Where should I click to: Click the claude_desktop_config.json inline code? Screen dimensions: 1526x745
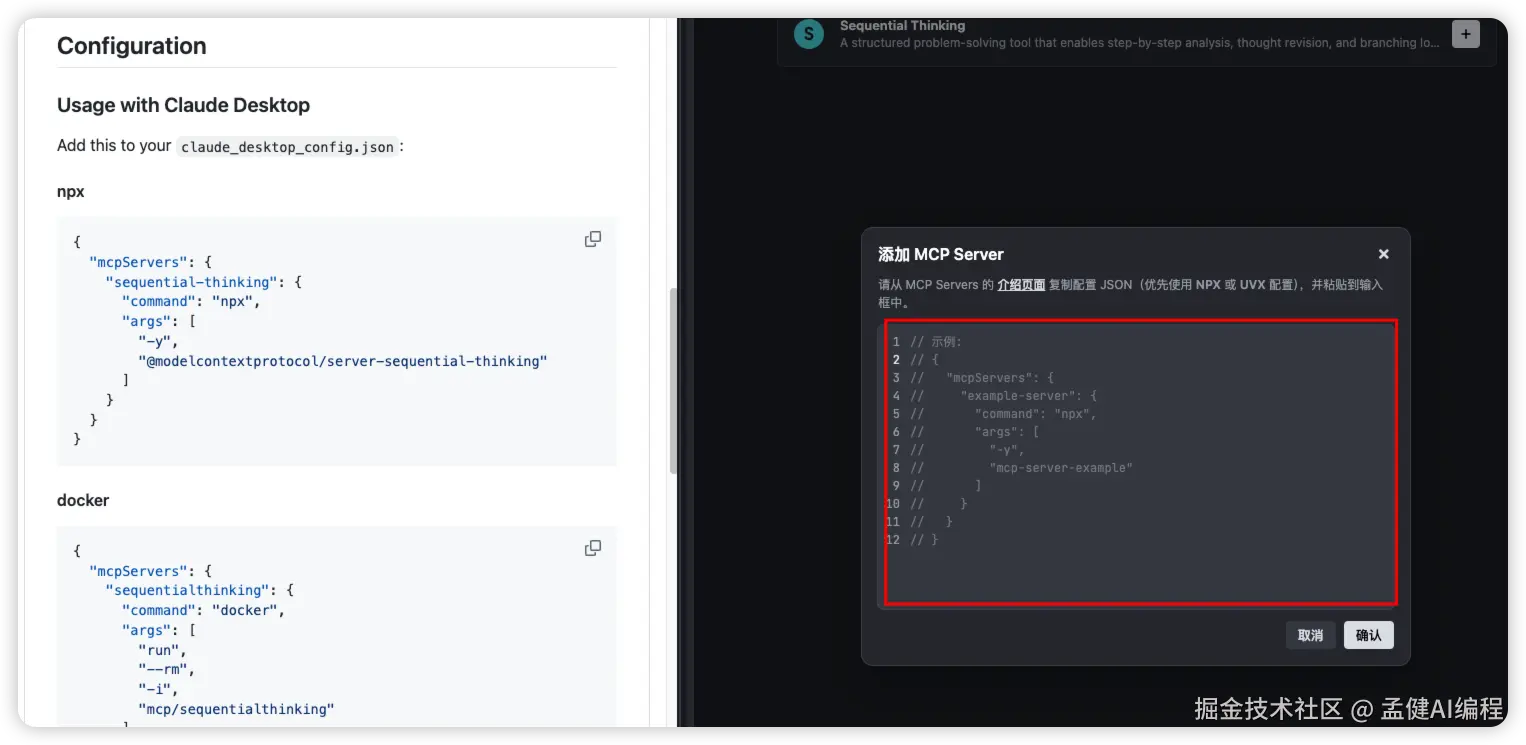[x=288, y=147]
